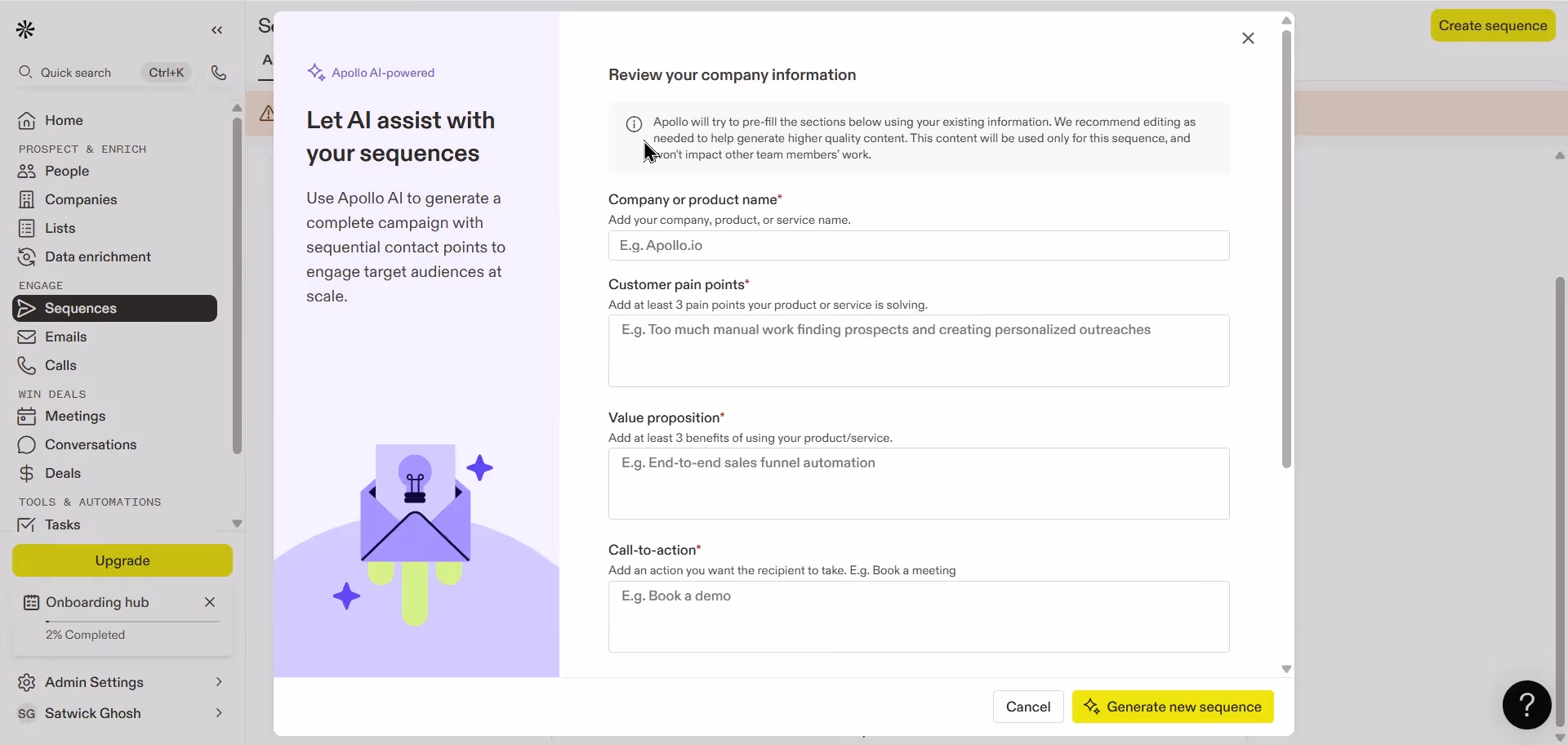1568x745 pixels.
Task: Click the People icon in sidebar
Action: 27,172
